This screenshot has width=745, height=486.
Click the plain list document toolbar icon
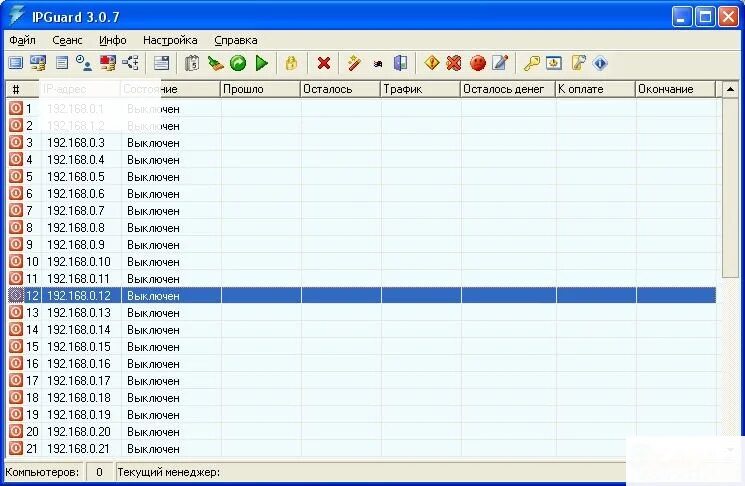(x=62, y=63)
